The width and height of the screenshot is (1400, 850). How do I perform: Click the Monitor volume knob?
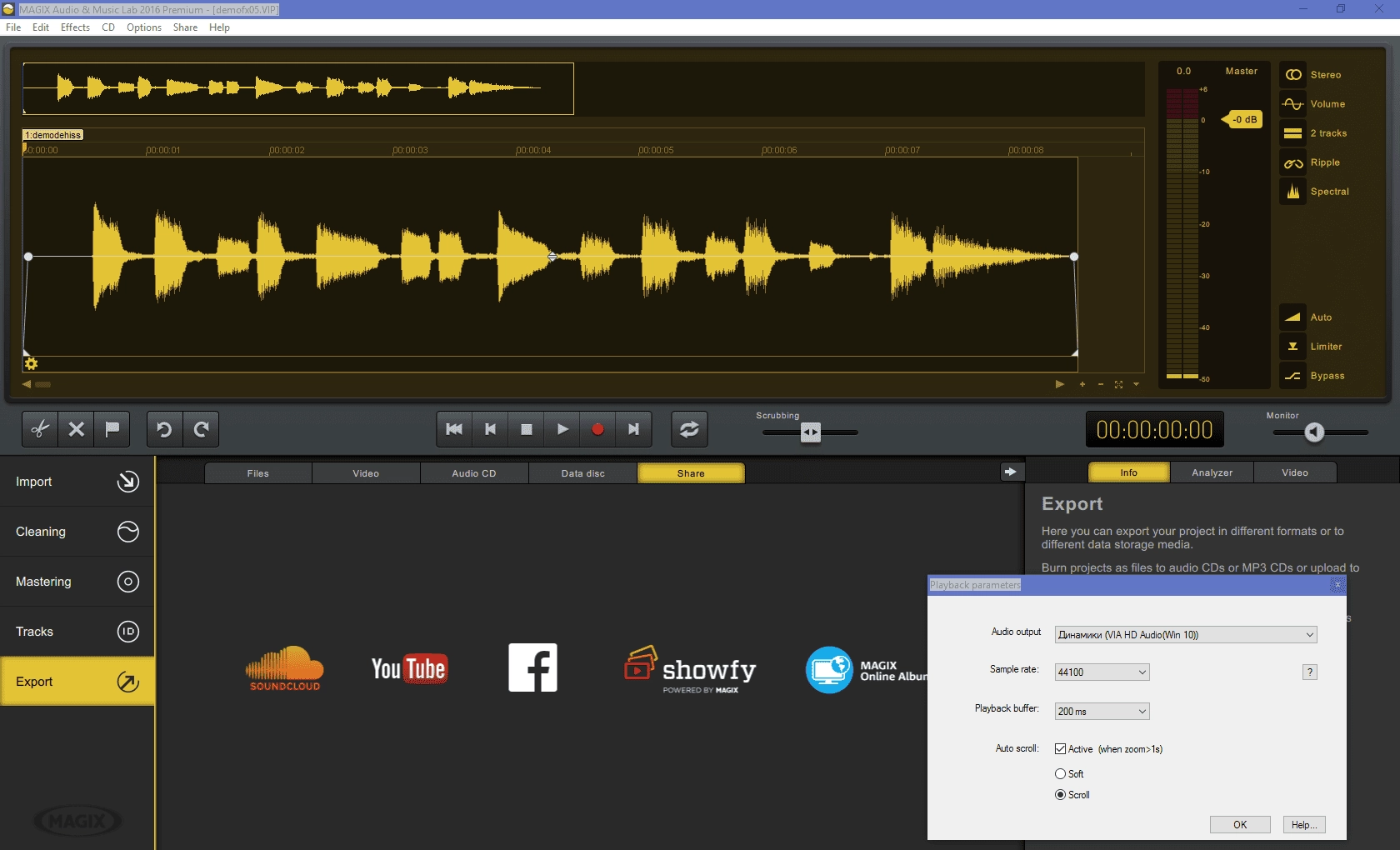(1314, 432)
